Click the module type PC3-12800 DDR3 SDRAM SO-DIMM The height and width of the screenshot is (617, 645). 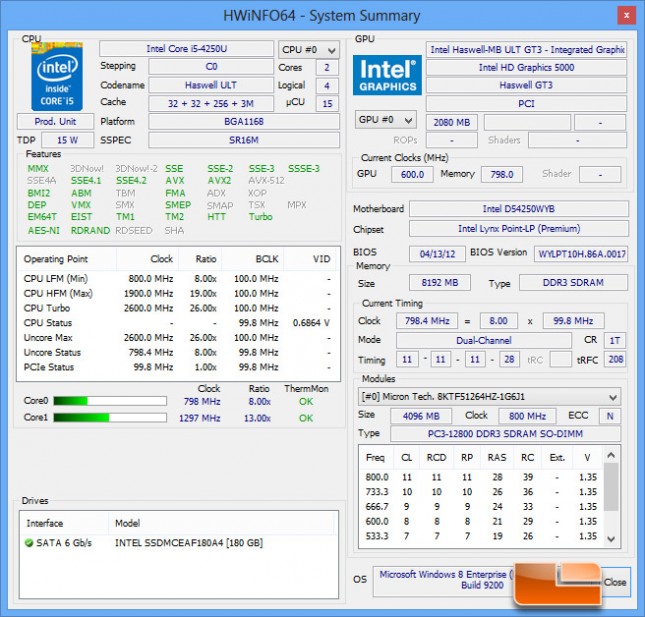[505, 434]
